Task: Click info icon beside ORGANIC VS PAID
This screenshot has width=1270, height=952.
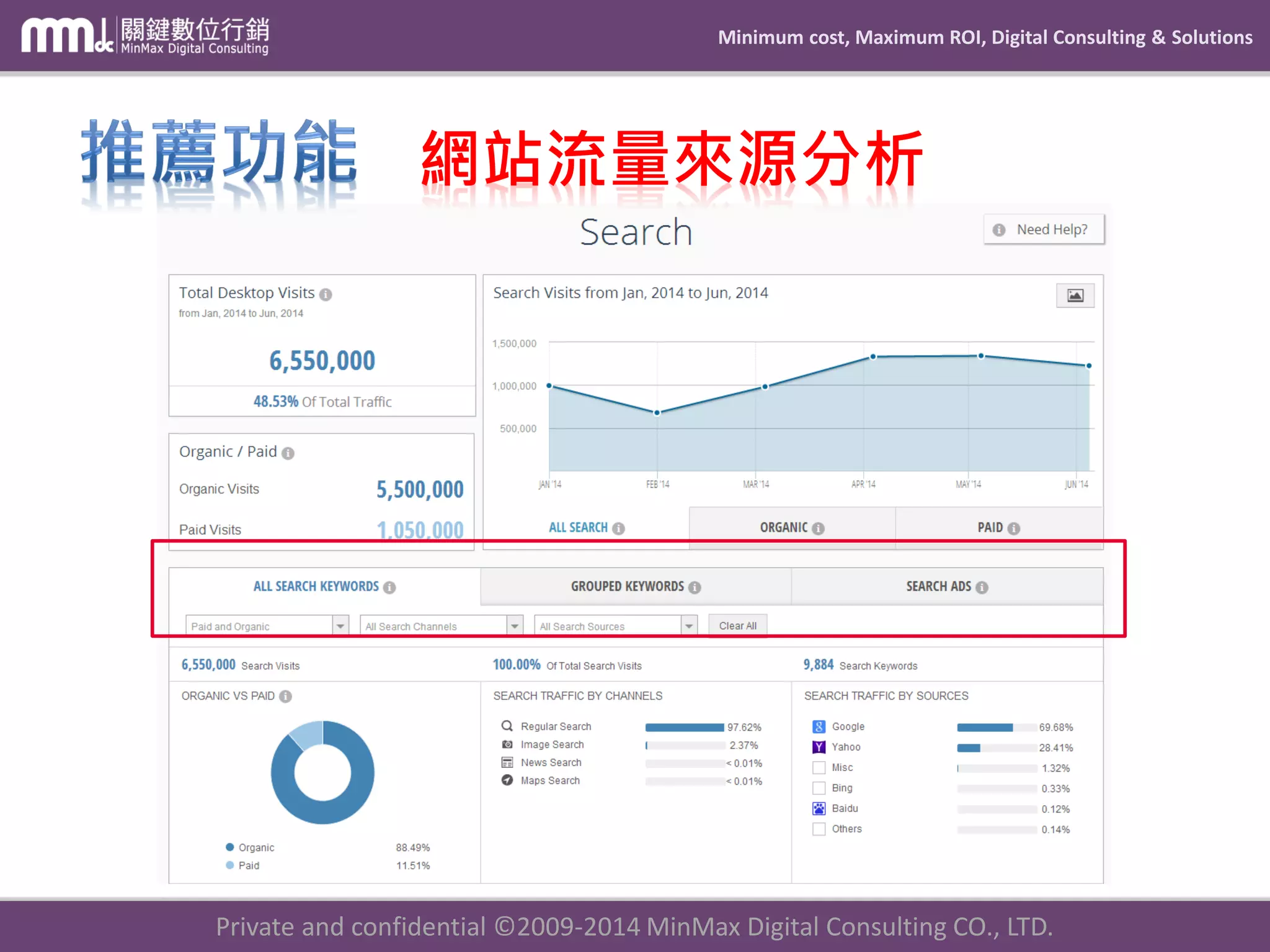Action: pyautogui.click(x=285, y=696)
